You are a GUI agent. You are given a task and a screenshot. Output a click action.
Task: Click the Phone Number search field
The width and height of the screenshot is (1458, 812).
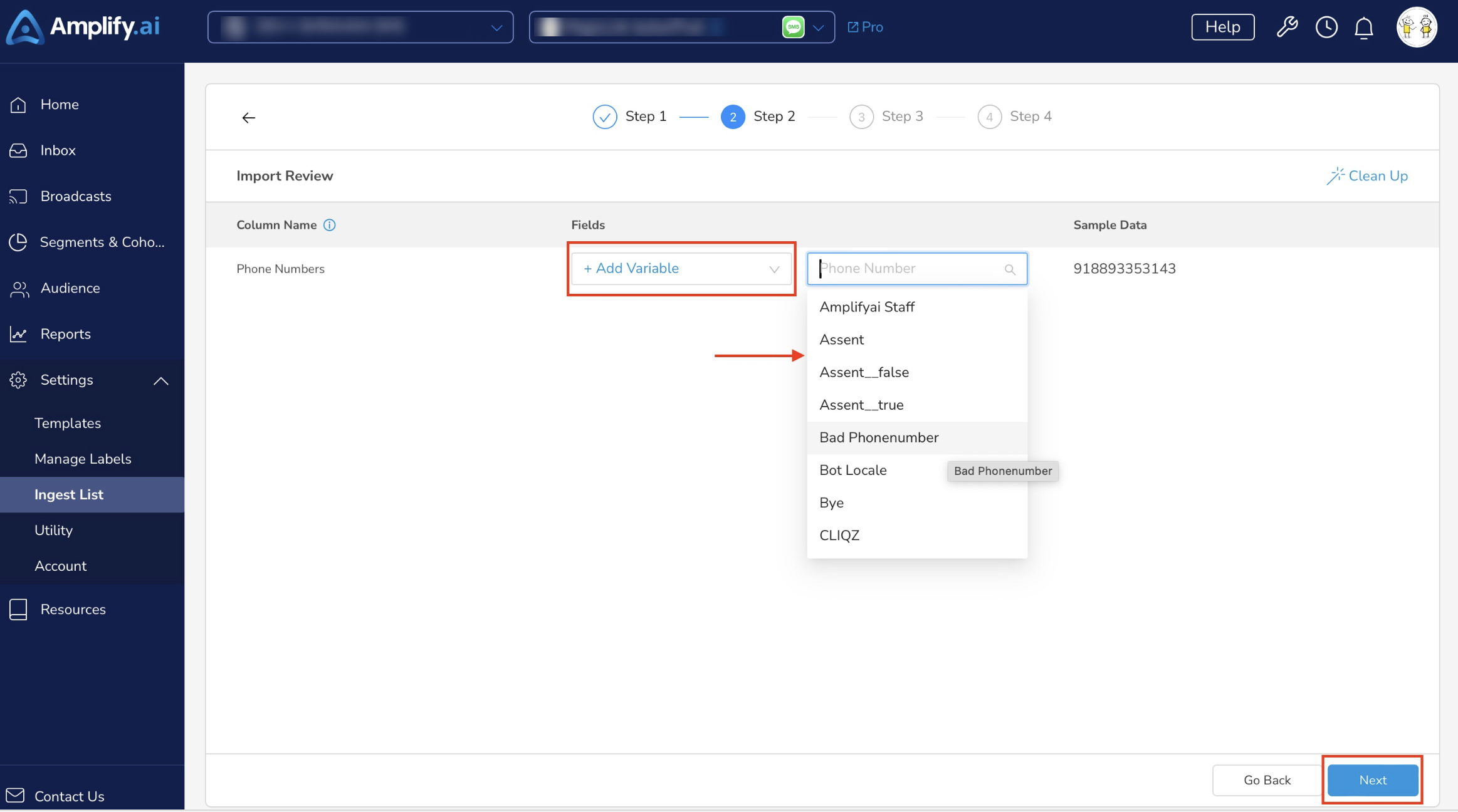coord(917,269)
